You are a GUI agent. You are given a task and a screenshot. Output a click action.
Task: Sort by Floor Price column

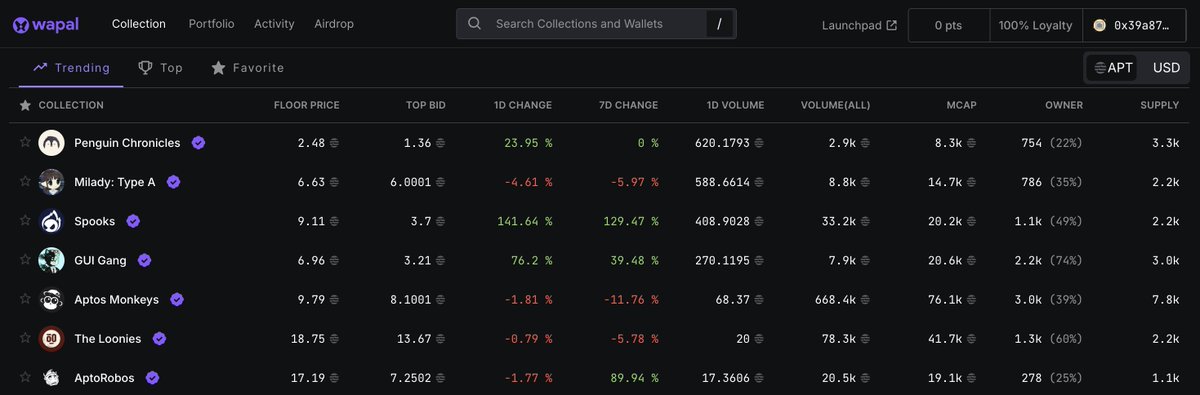[306, 105]
